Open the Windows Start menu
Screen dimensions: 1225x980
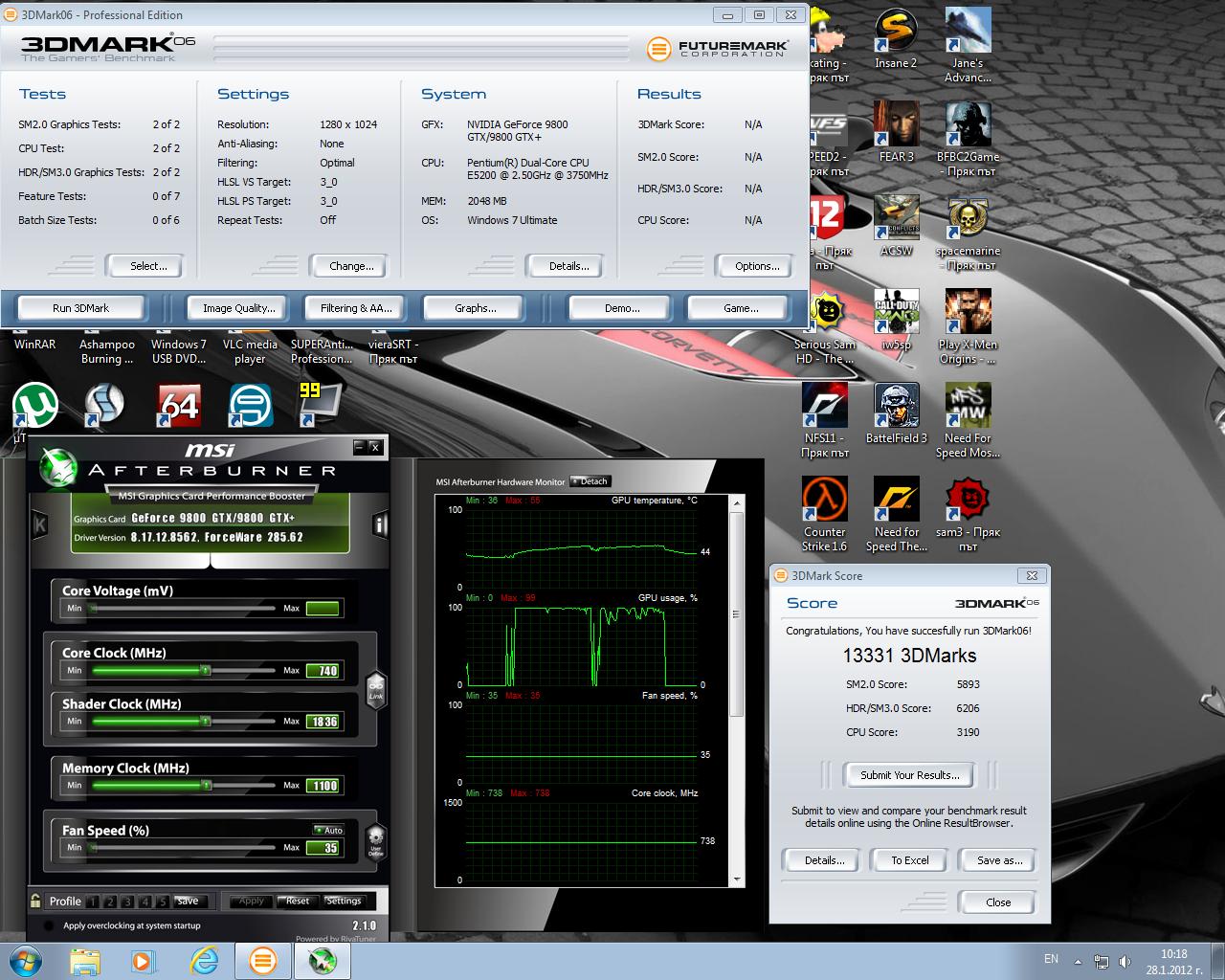pos(26,960)
